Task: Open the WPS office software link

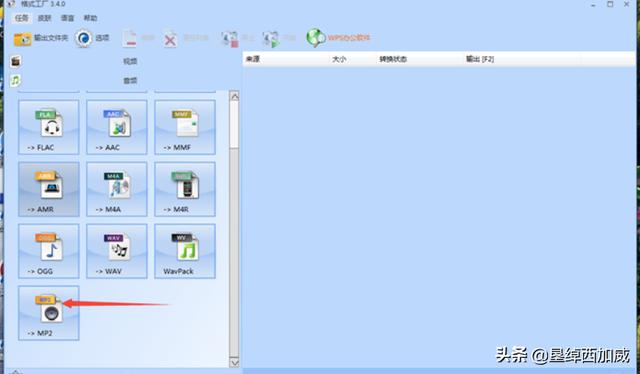Action: point(338,38)
